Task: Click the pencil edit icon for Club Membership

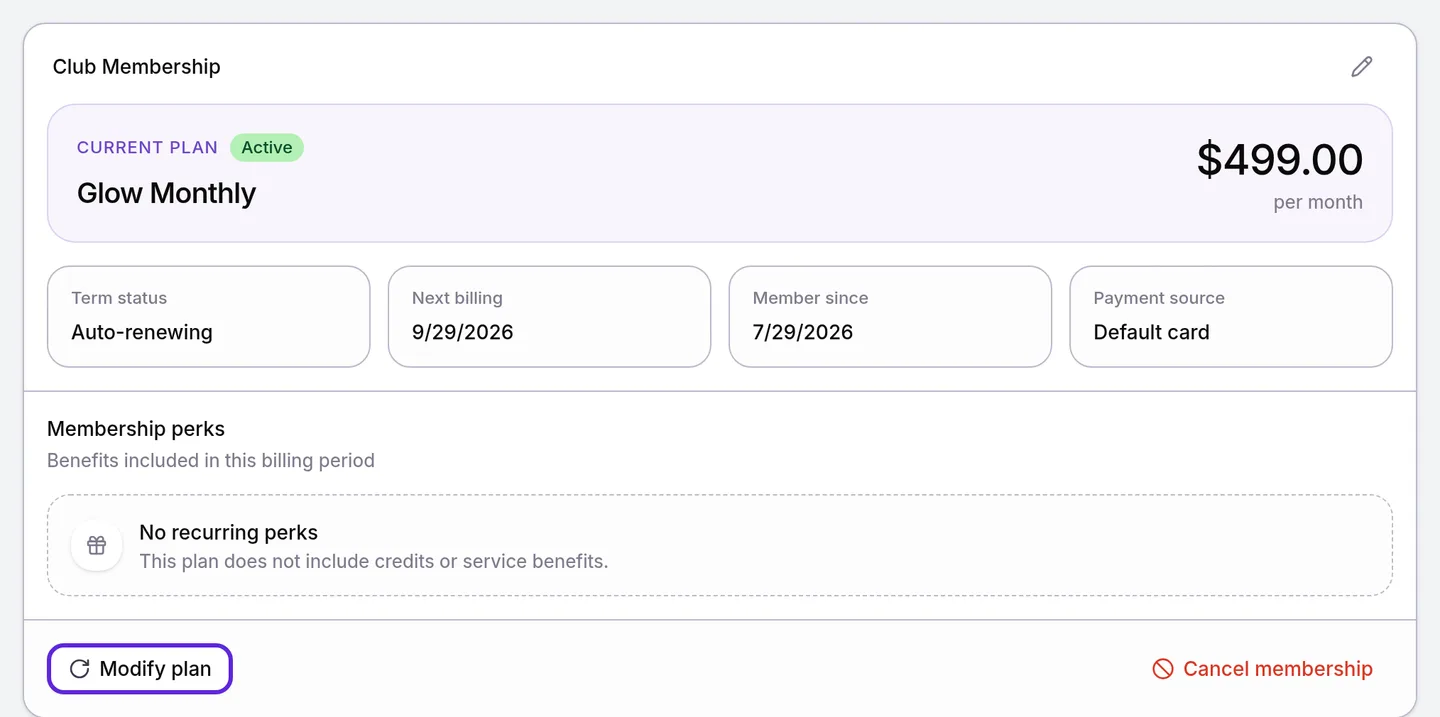Action: tap(1361, 67)
